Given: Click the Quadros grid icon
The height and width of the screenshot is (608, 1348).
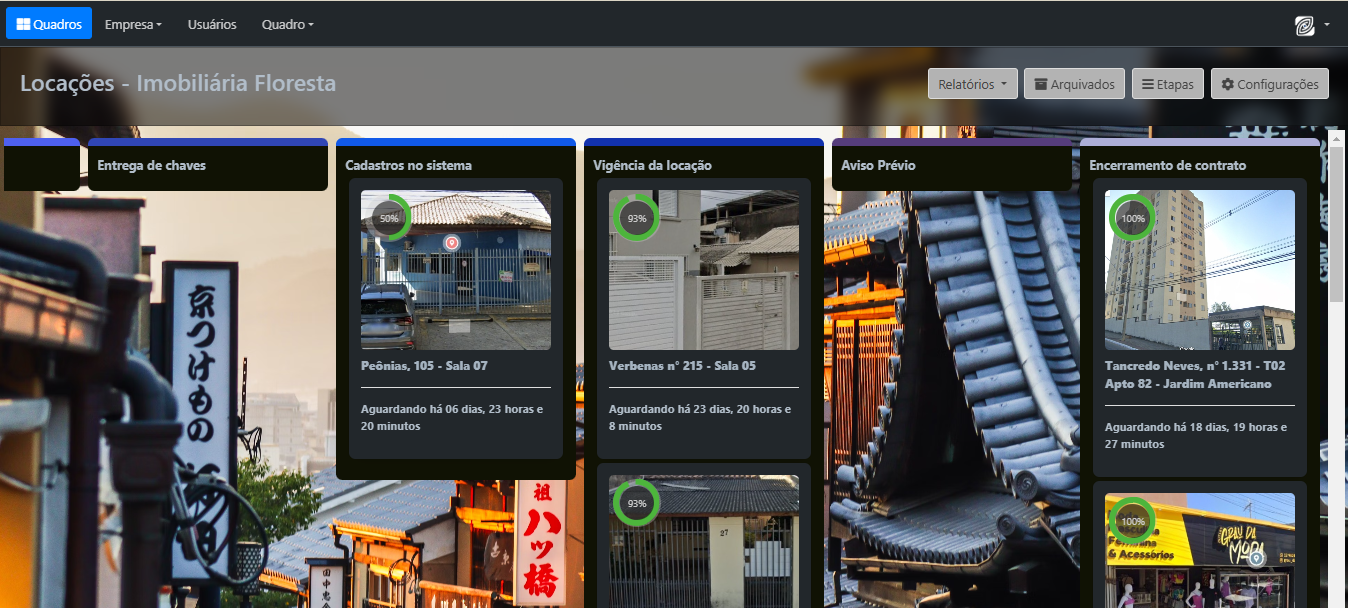Looking at the screenshot, I should point(24,24).
